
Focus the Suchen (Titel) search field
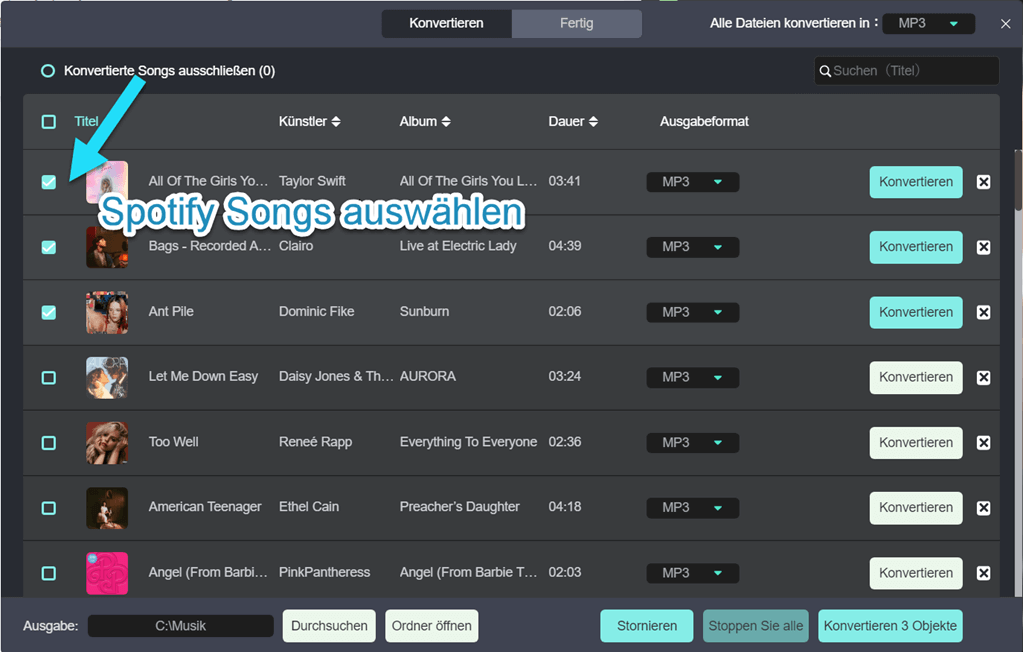point(906,71)
